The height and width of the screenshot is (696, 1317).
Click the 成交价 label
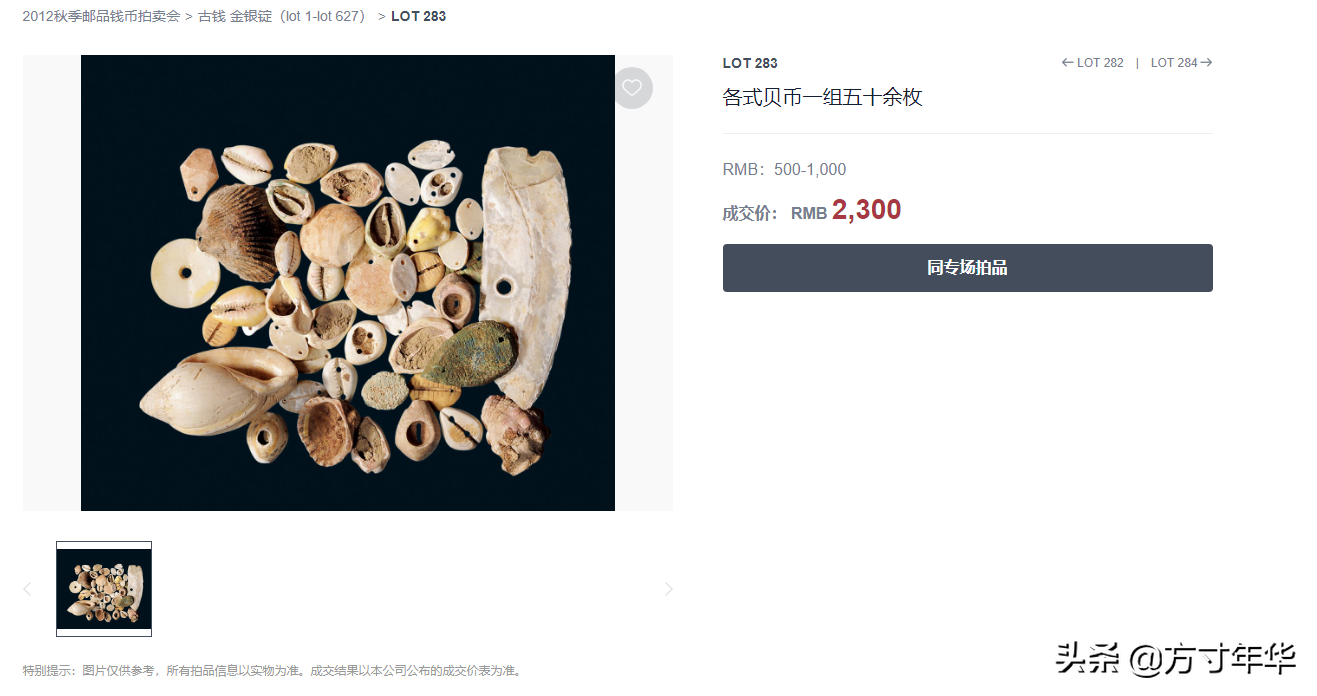tap(750, 213)
